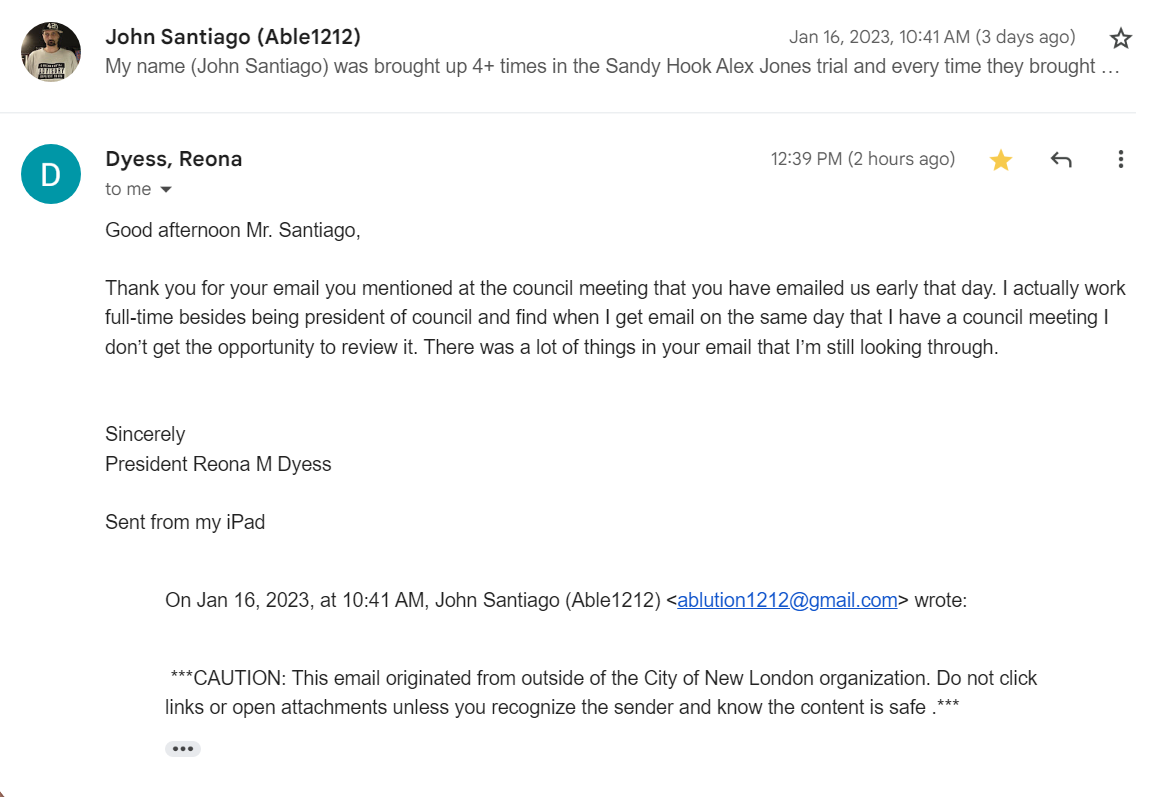The width and height of the screenshot is (1158, 797).
Task: Click signature 'President Reona M Dyess'
Action: (x=218, y=464)
